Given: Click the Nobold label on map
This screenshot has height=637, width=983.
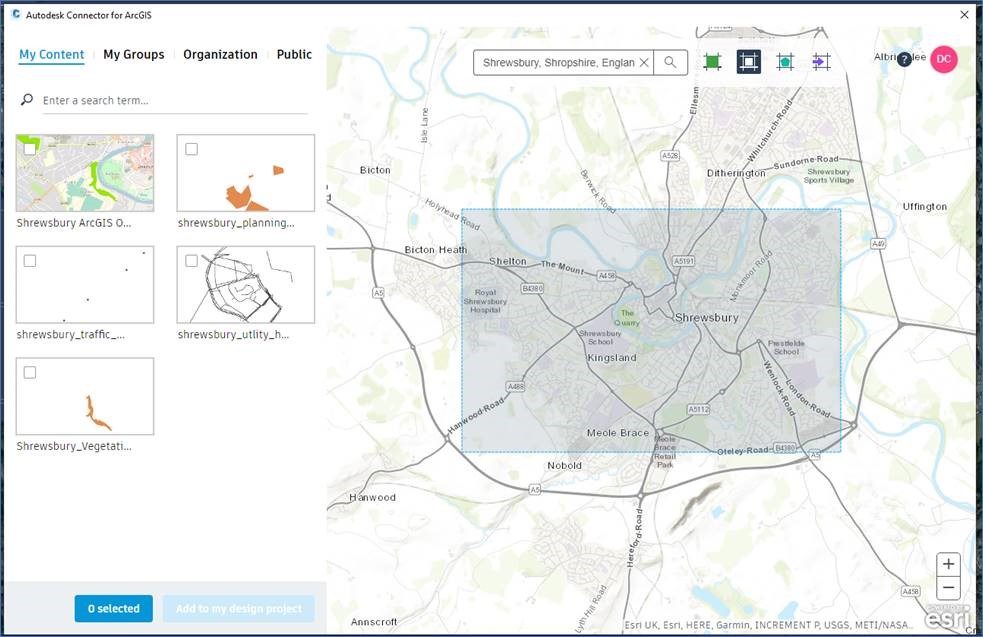Looking at the screenshot, I should (564, 465).
